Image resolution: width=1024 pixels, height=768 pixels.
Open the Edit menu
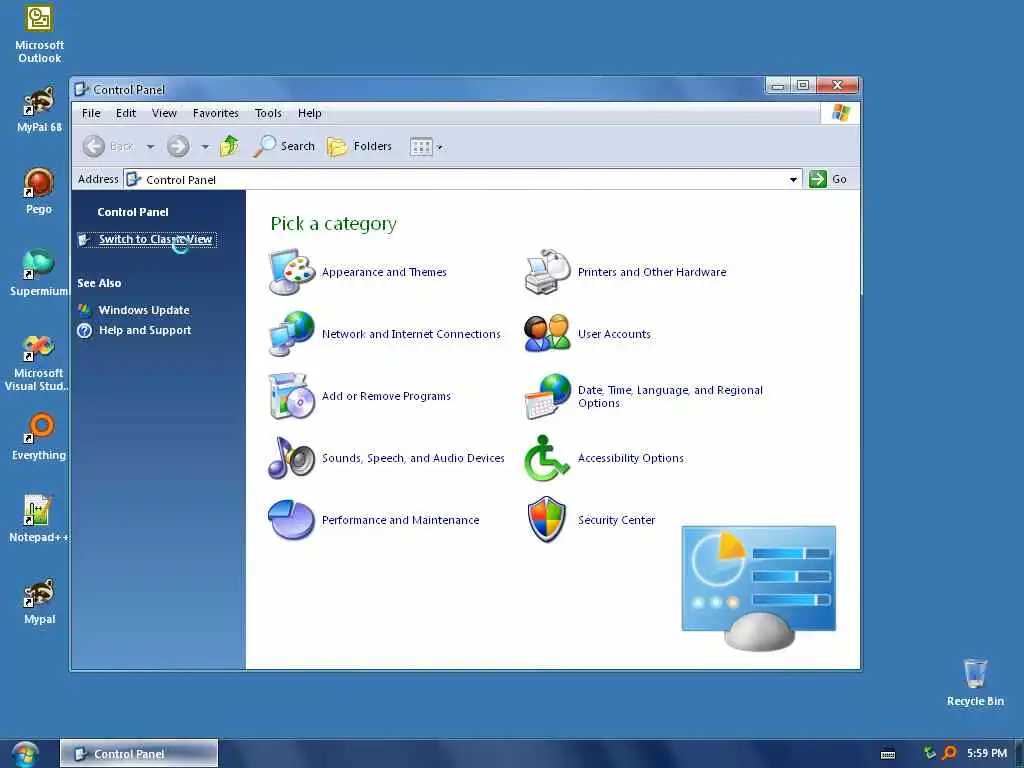(x=125, y=113)
